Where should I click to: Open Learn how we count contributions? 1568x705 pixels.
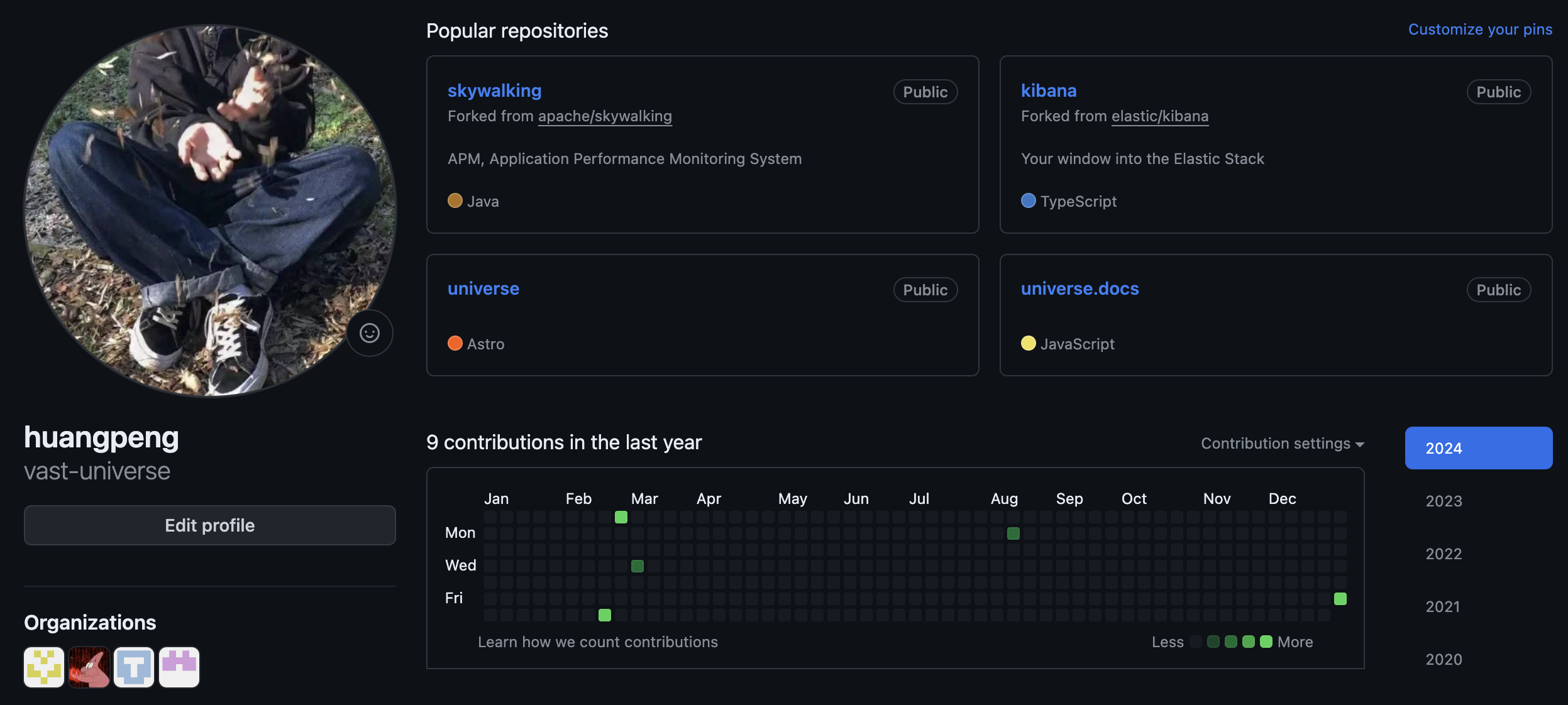[597, 642]
